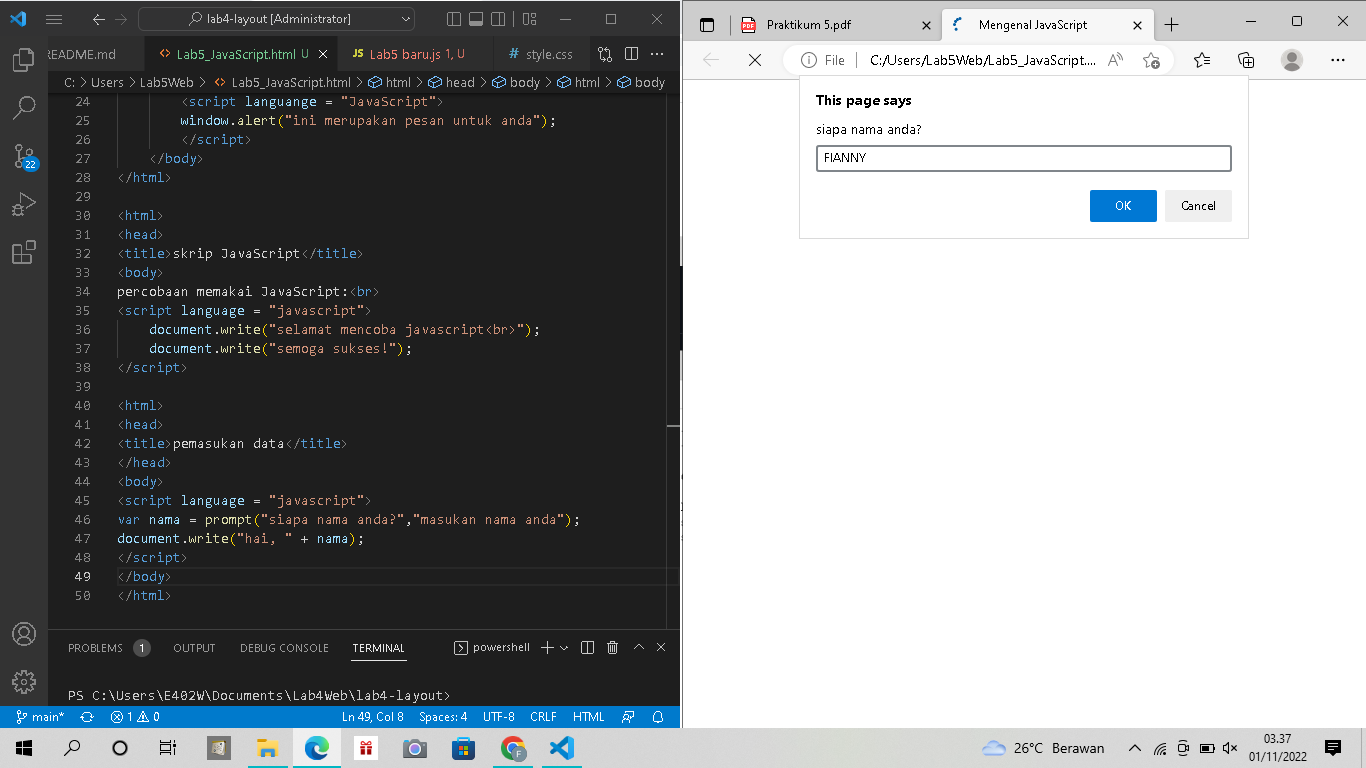Expand the hidden icons chevron in the system tray

click(x=1134, y=747)
